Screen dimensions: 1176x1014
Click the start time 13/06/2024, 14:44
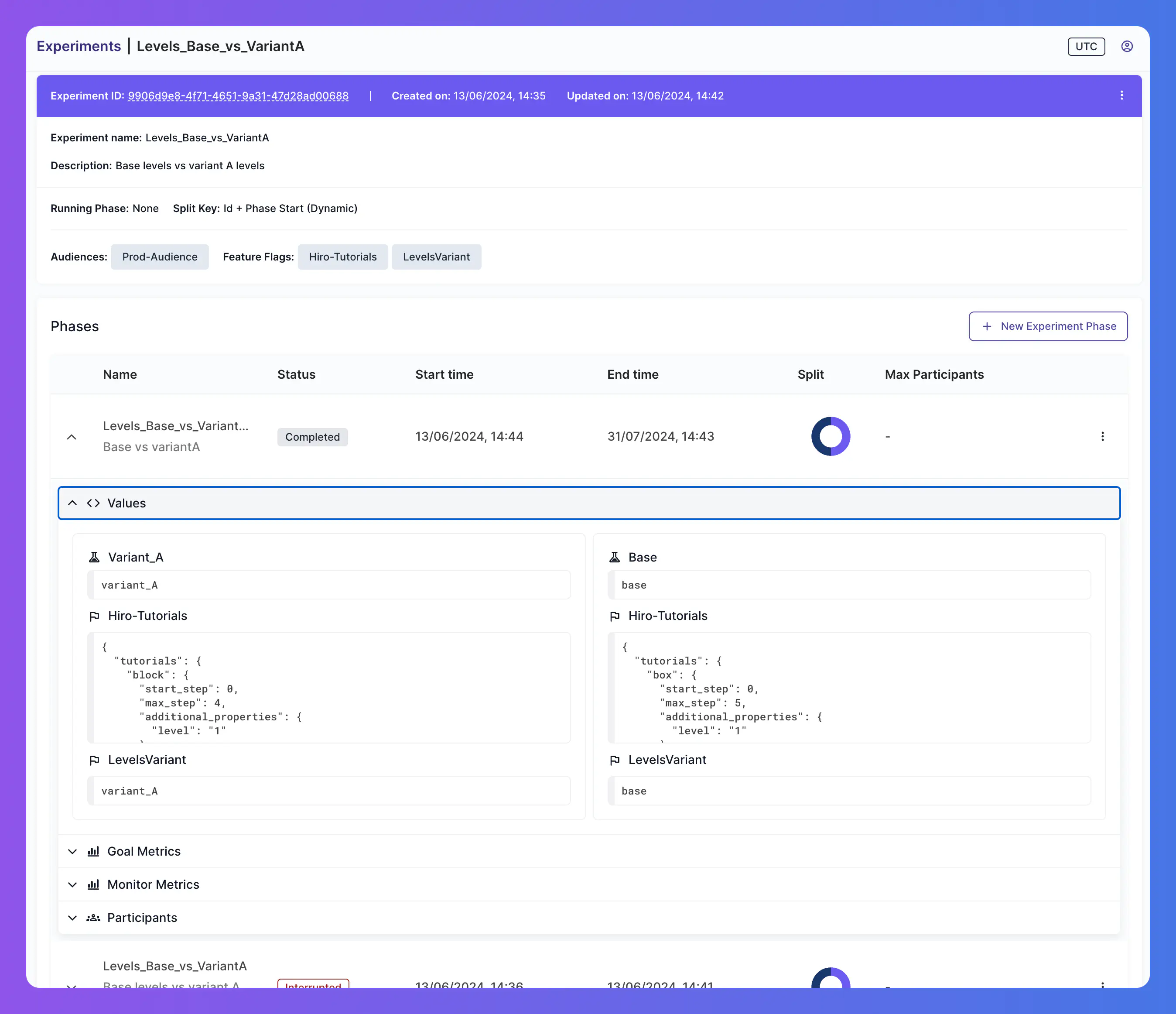[469, 437]
